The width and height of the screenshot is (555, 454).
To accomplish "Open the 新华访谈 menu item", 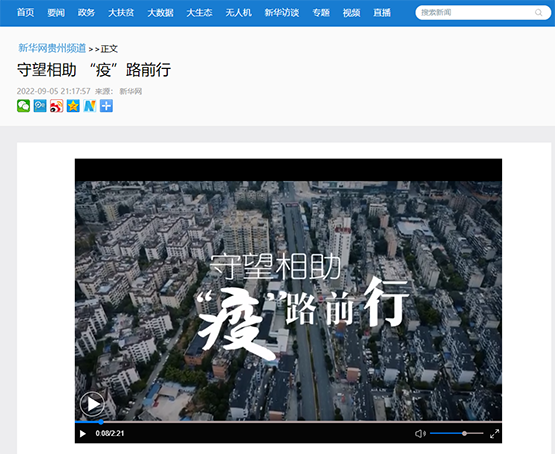I will point(282,13).
